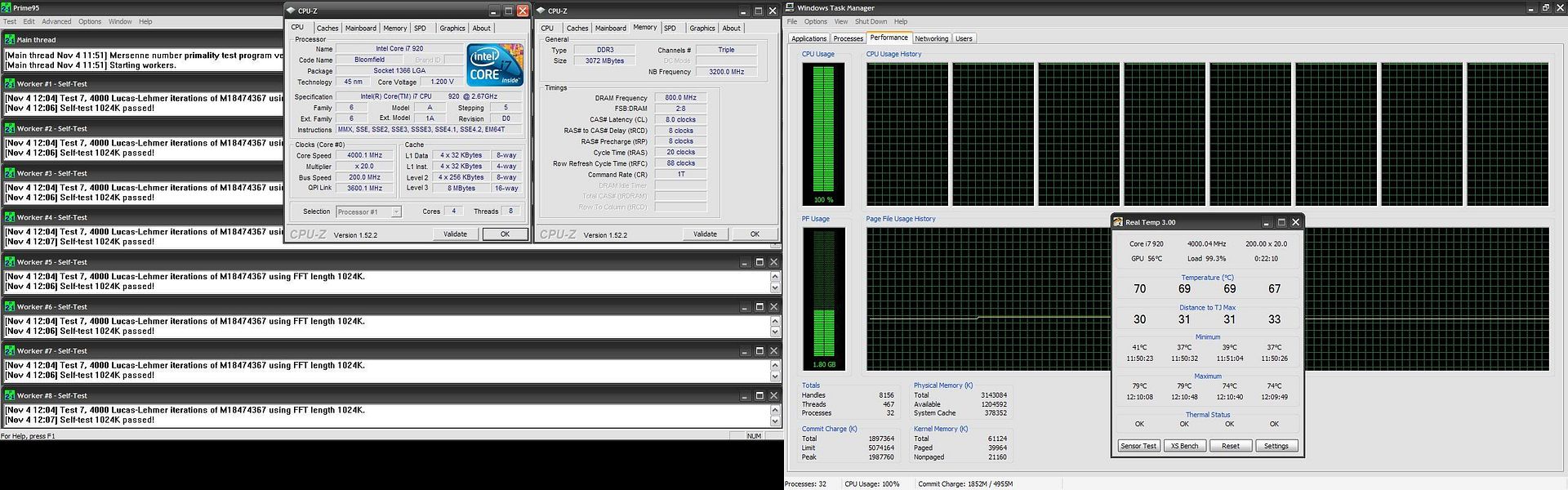
Task: Click the CPU Usage 100% gauge
Action: tap(823, 135)
